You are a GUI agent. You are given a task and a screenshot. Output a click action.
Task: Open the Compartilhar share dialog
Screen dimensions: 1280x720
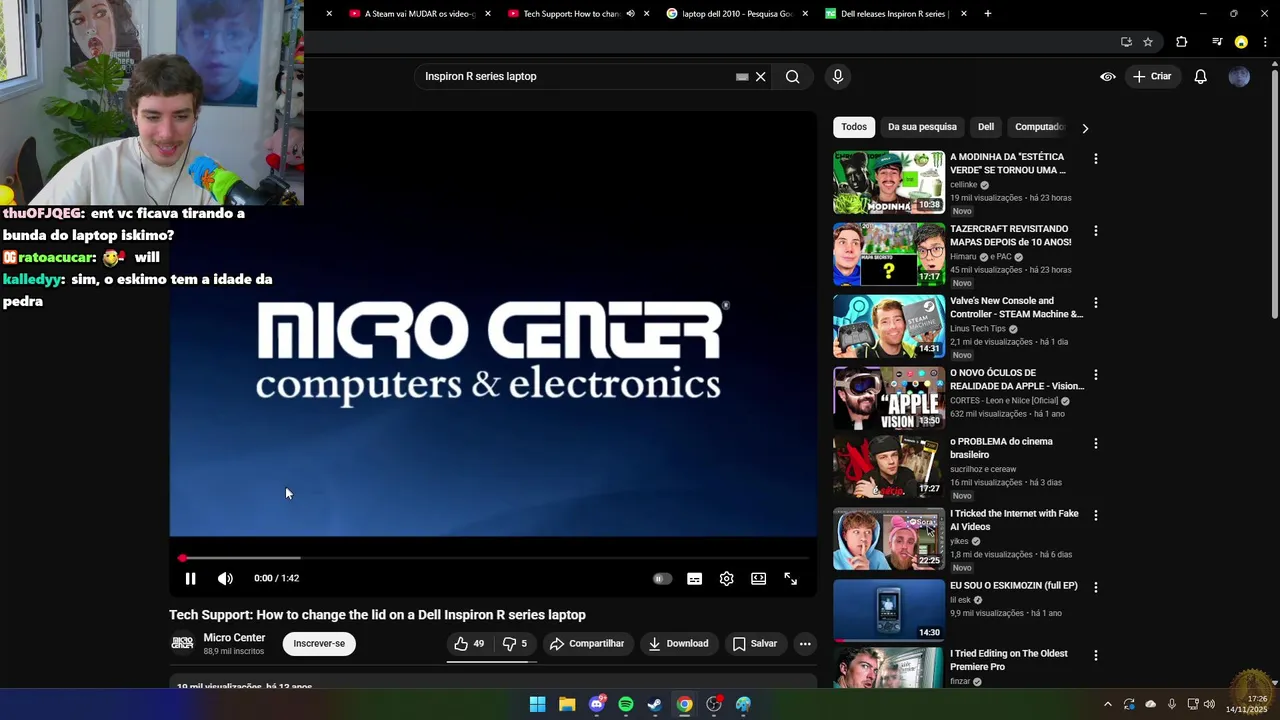point(587,644)
